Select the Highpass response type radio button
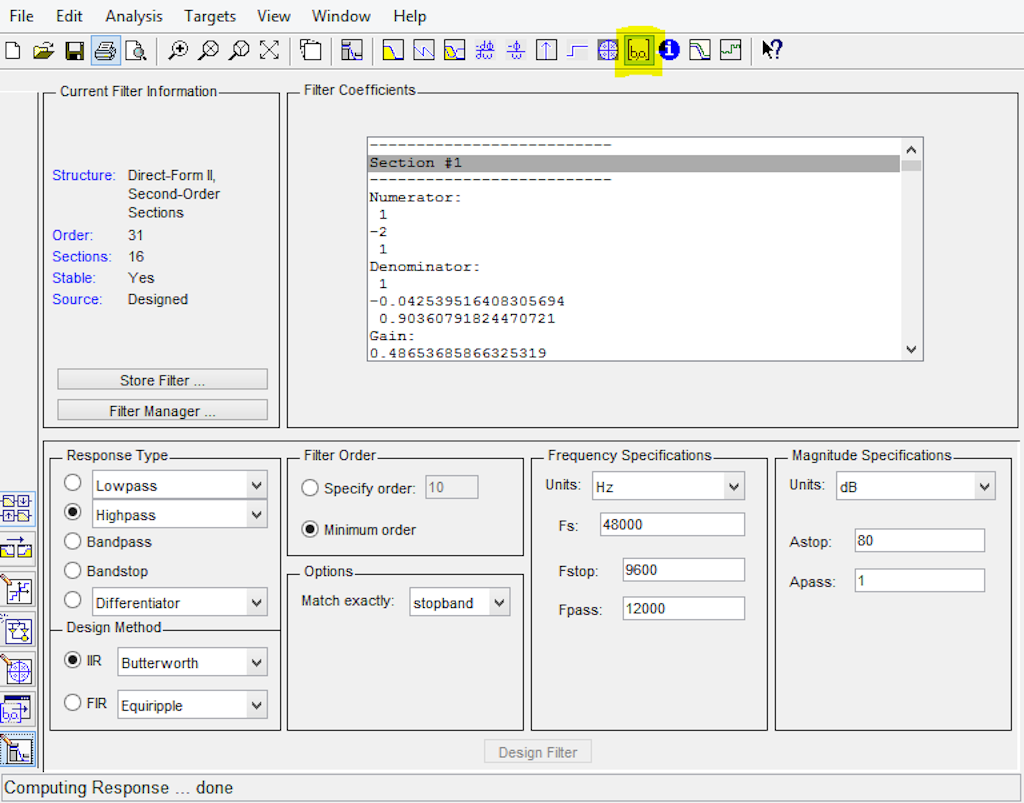Image resolution: width=1024 pixels, height=803 pixels. (73, 513)
